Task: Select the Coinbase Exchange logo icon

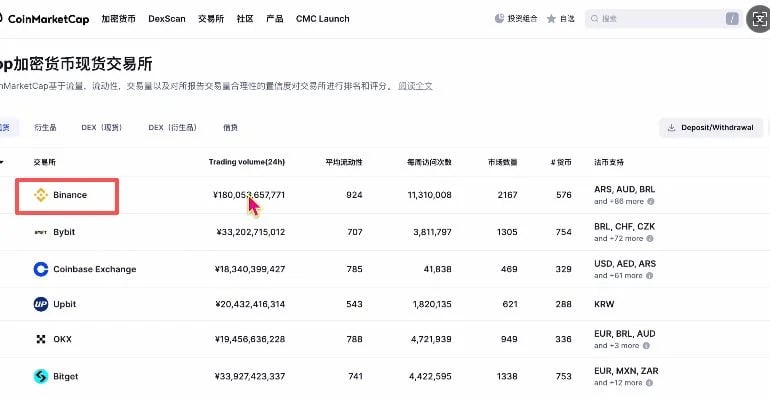Action: [x=41, y=269]
